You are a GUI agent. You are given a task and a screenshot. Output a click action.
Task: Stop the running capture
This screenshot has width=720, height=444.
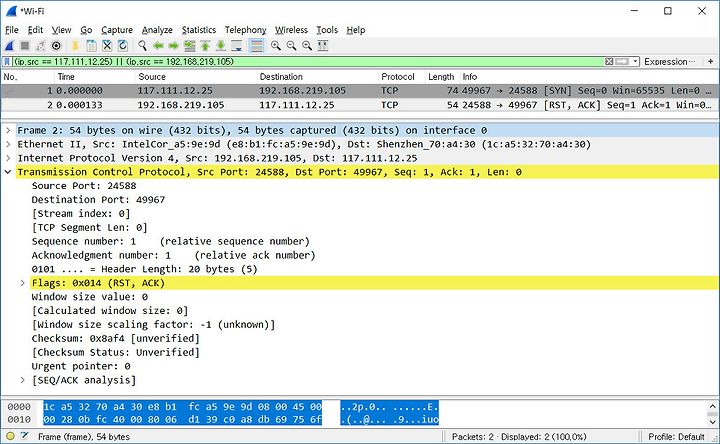point(25,45)
